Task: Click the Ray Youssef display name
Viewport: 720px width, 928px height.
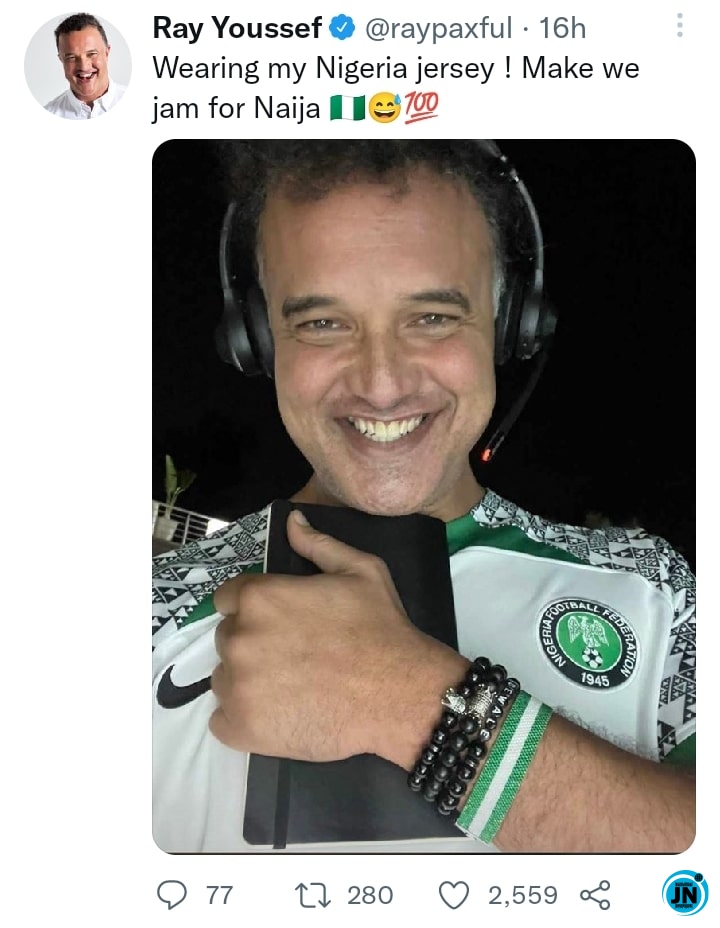Action: (237, 28)
